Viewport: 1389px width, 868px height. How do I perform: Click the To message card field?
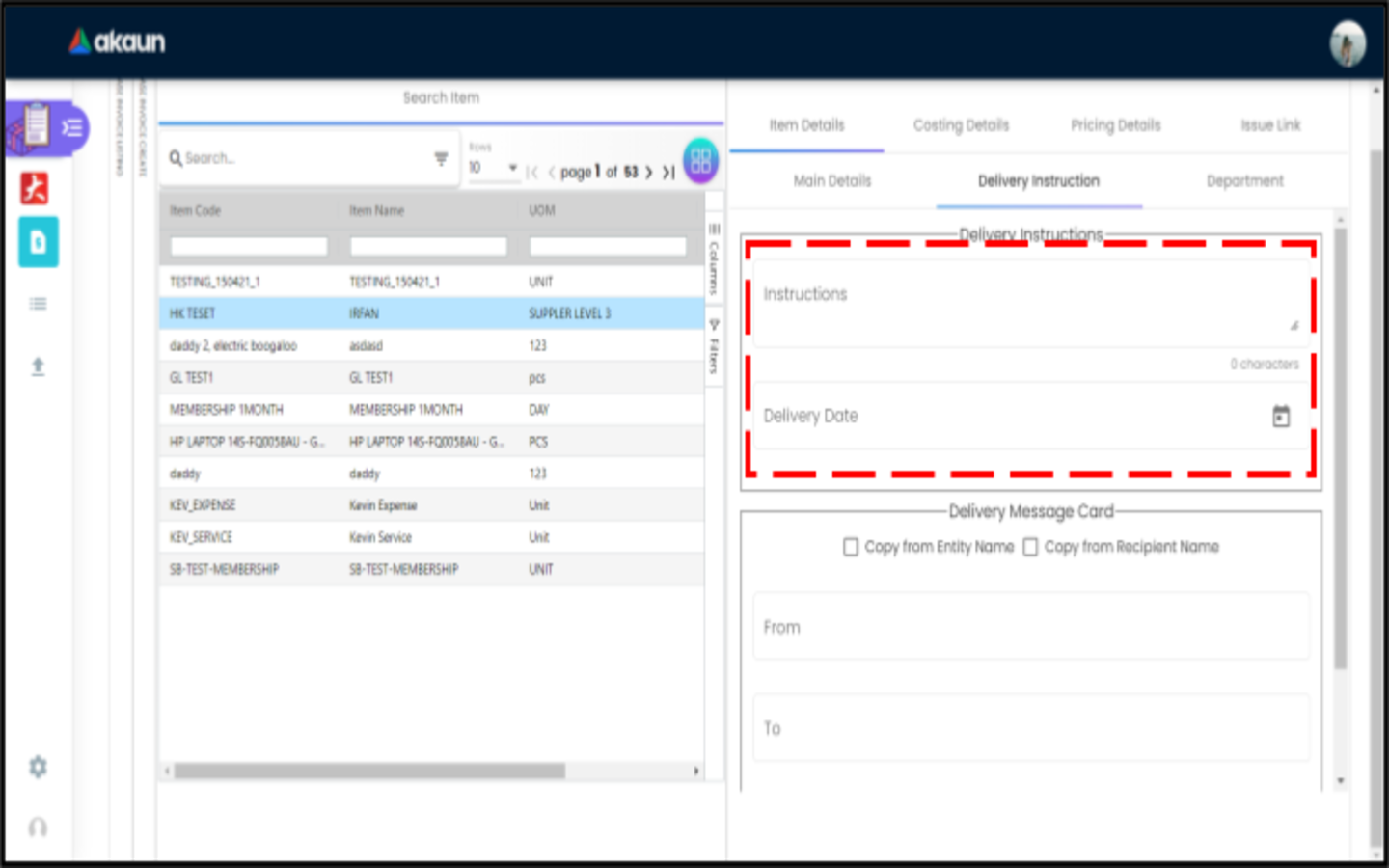[x=1030, y=728]
